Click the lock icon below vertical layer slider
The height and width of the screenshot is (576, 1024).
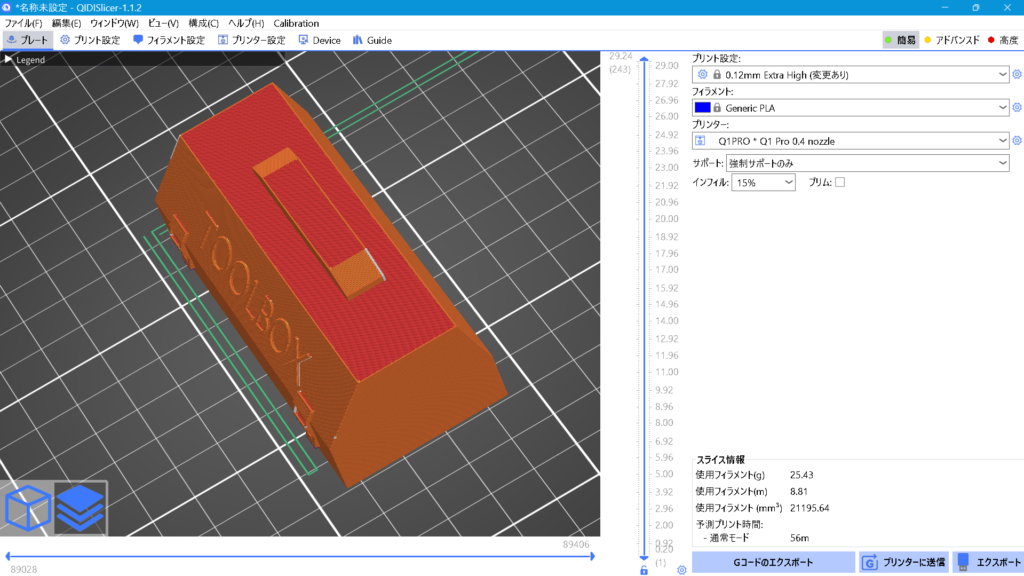(x=643, y=570)
